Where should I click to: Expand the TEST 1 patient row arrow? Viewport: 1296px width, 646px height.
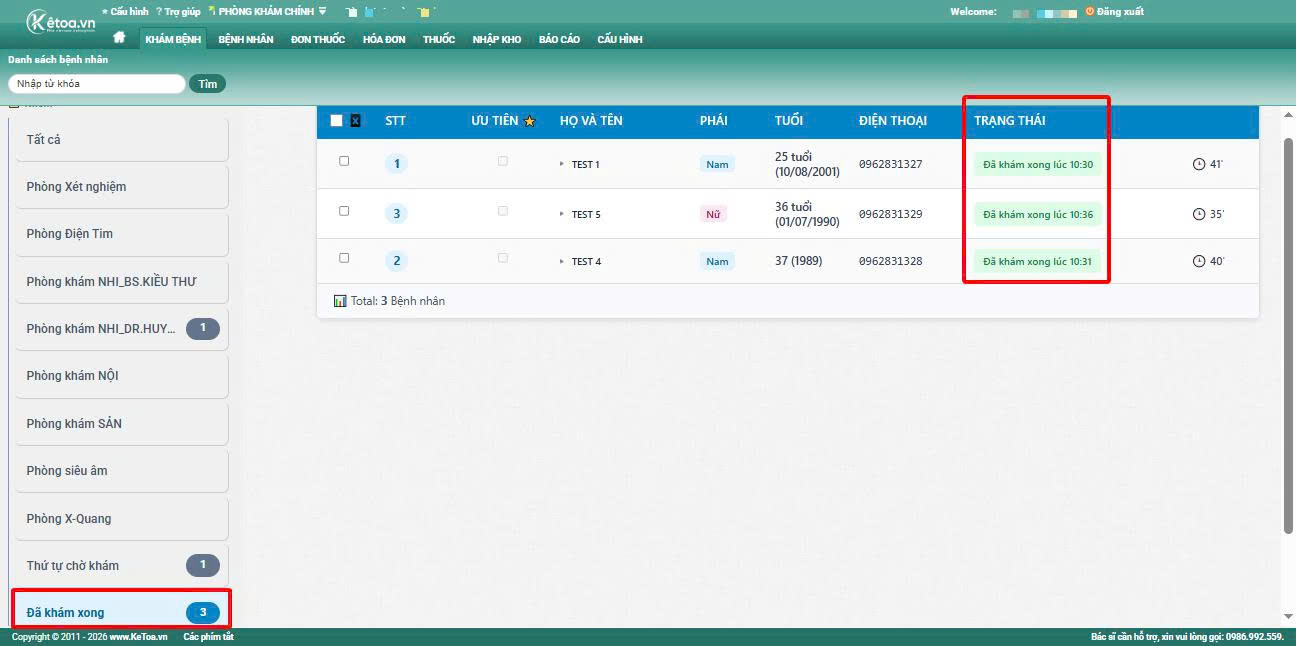(562, 164)
